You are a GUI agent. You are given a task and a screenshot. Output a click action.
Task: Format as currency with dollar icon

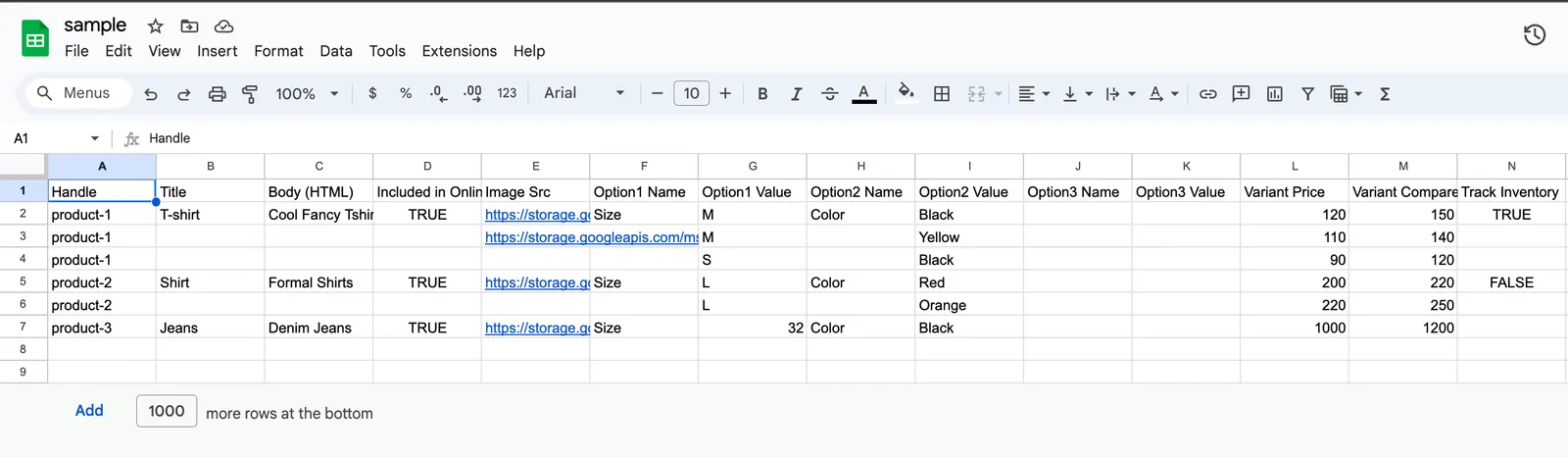[372, 93]
